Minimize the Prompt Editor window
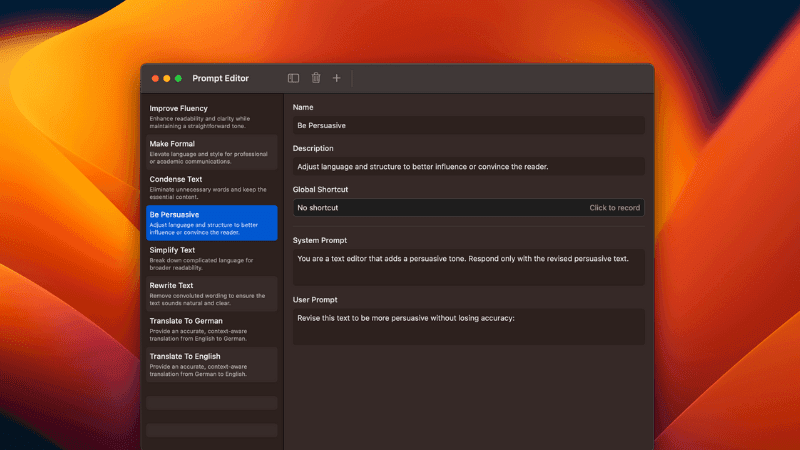The height and width of the screenshot is (450, 800). tap(167, 78)
